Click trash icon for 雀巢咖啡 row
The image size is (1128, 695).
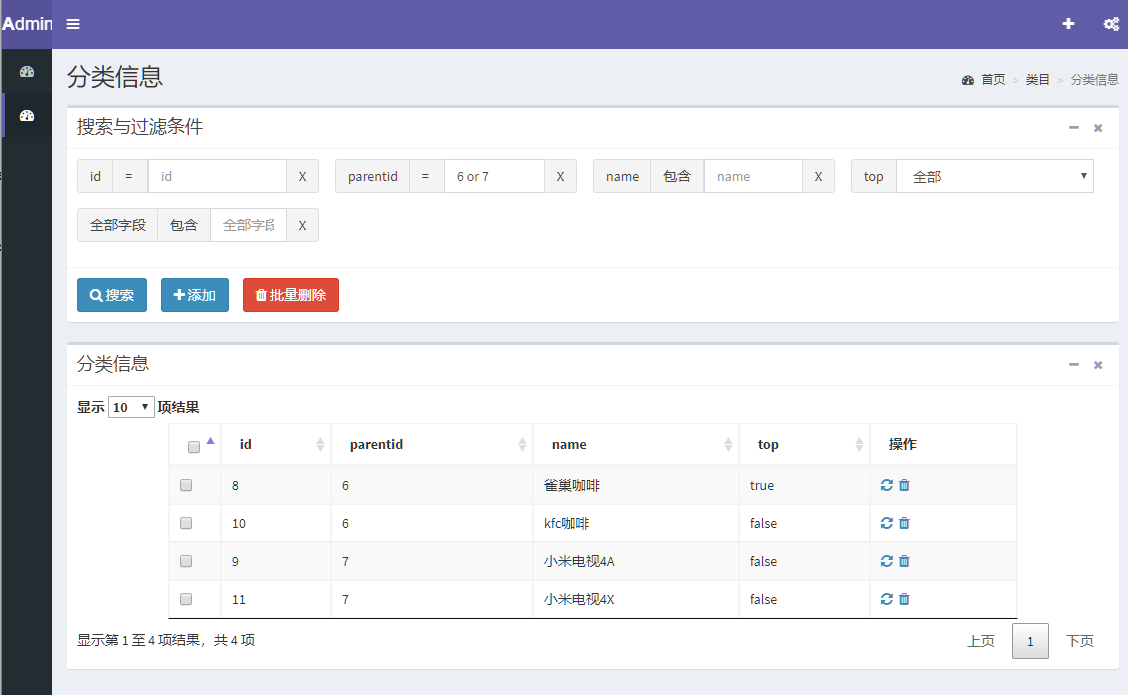click(x=904, y=485)
